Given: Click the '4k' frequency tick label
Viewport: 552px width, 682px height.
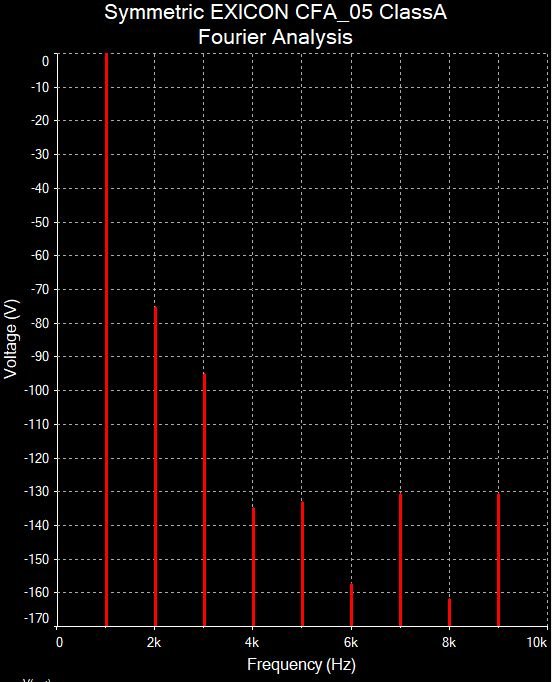Looking at the screenshot, I should (x=252, y=642).
